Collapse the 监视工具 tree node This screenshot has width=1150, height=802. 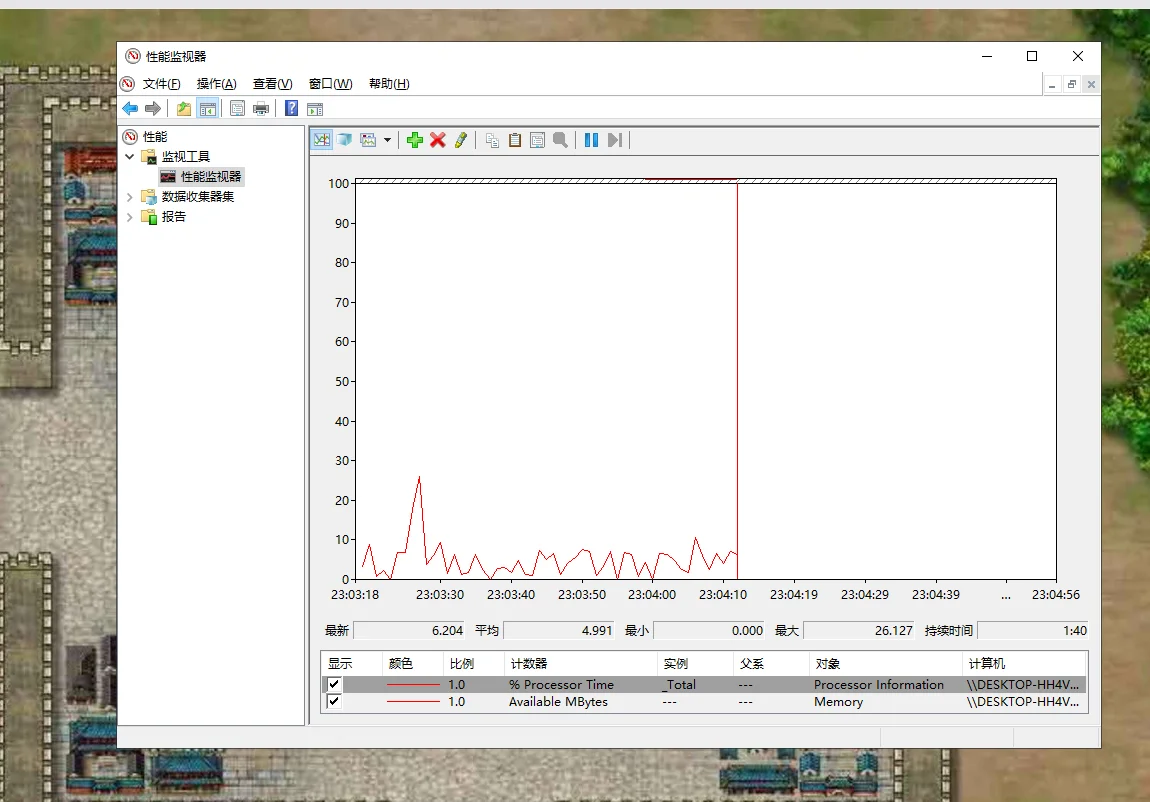[x=130, y=156]
